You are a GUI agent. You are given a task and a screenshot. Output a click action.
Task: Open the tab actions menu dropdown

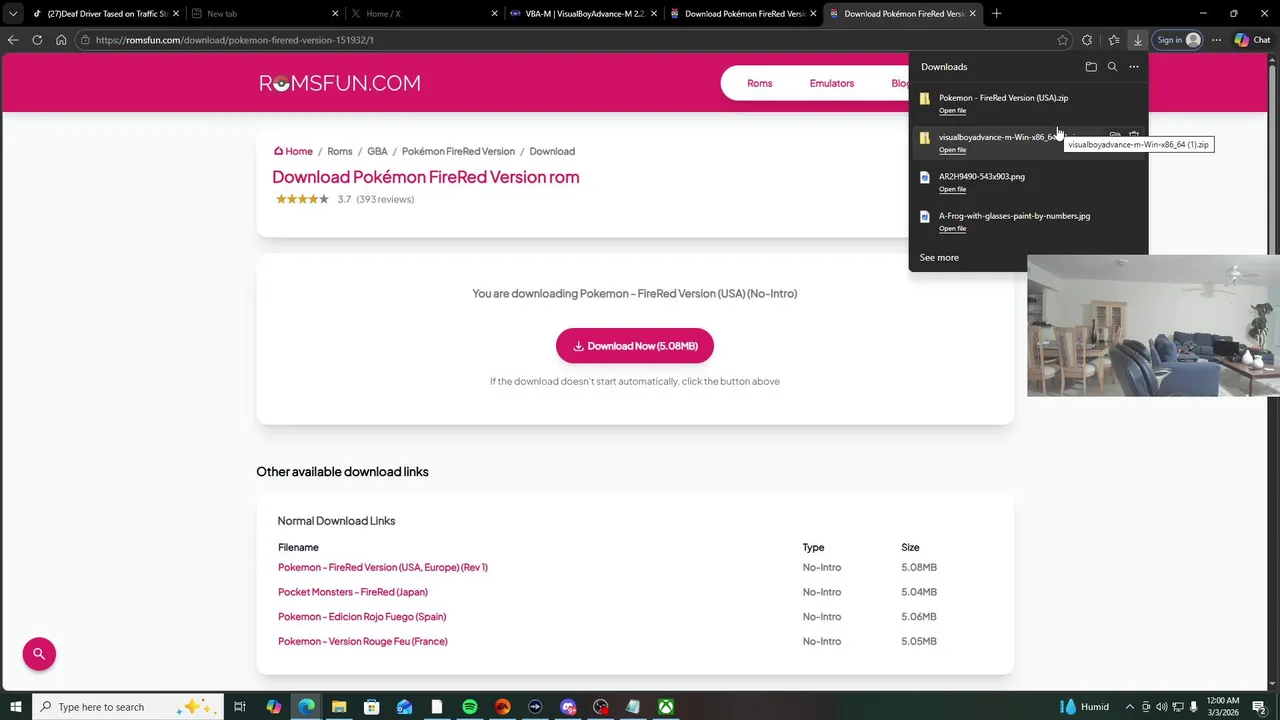pyautogui.click(x=13, y=14)
